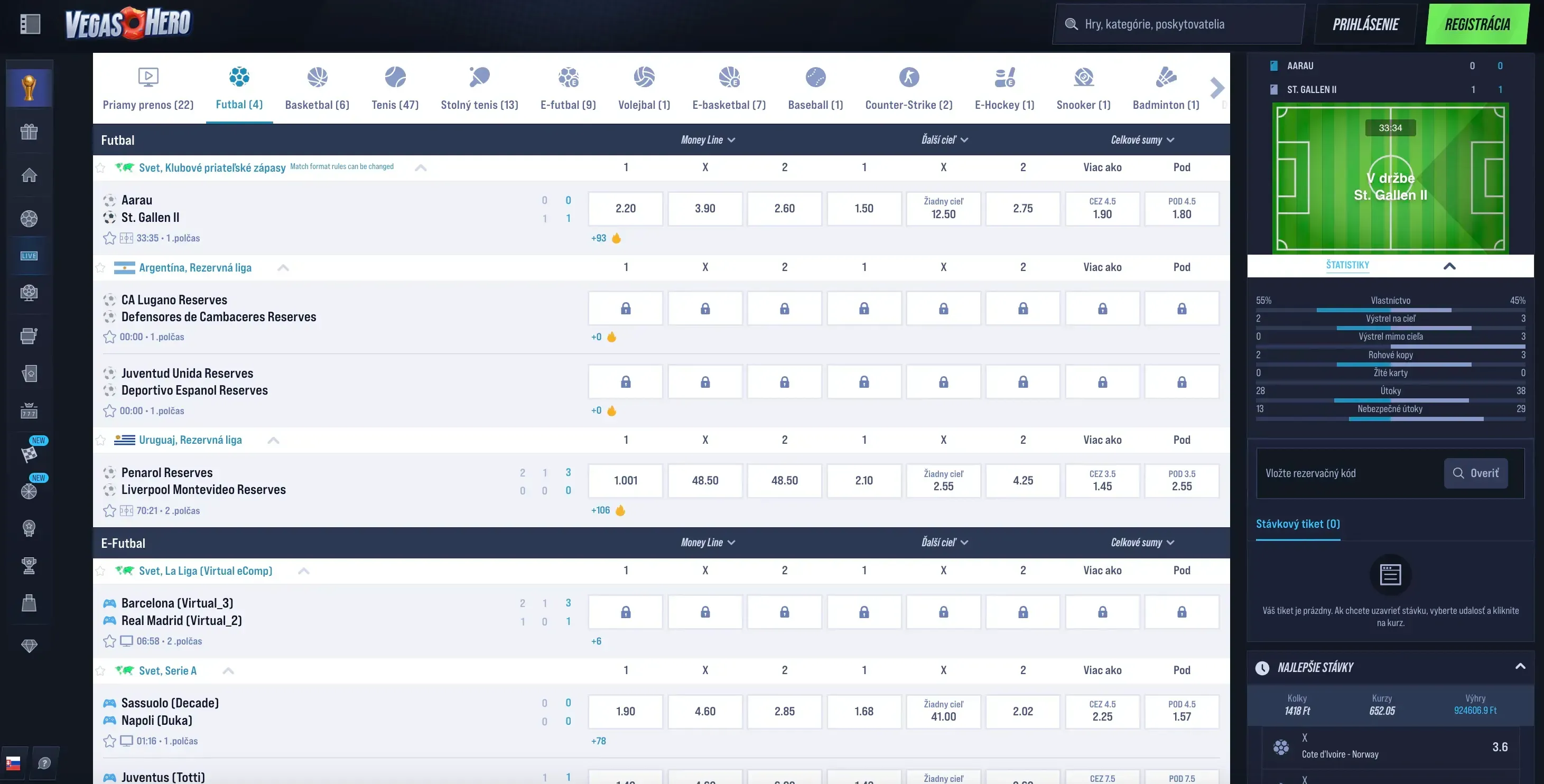Collapse Svet, Klubové priateľské zápasy league

coord(421,168)
